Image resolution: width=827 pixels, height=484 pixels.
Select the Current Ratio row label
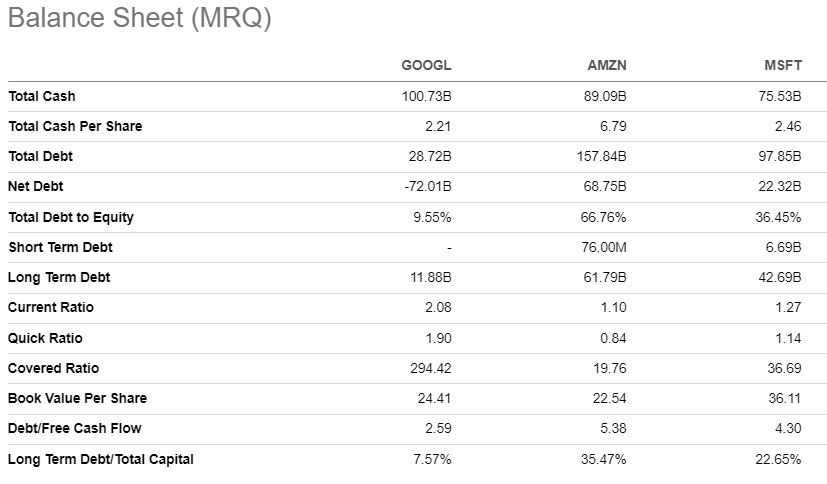click(x=51, y=307)
